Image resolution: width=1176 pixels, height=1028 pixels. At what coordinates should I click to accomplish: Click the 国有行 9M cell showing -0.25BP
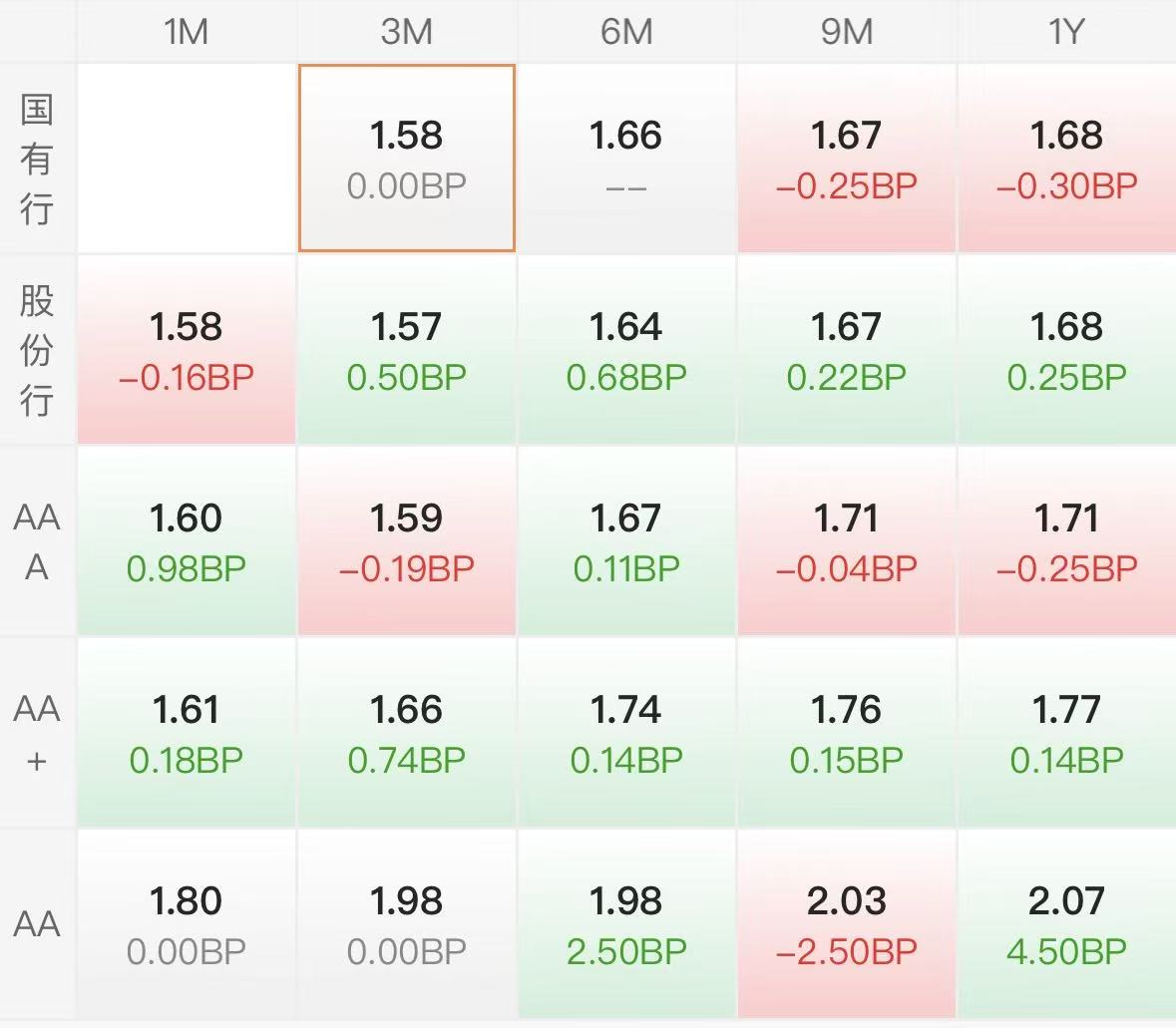[x=846, y=158]
